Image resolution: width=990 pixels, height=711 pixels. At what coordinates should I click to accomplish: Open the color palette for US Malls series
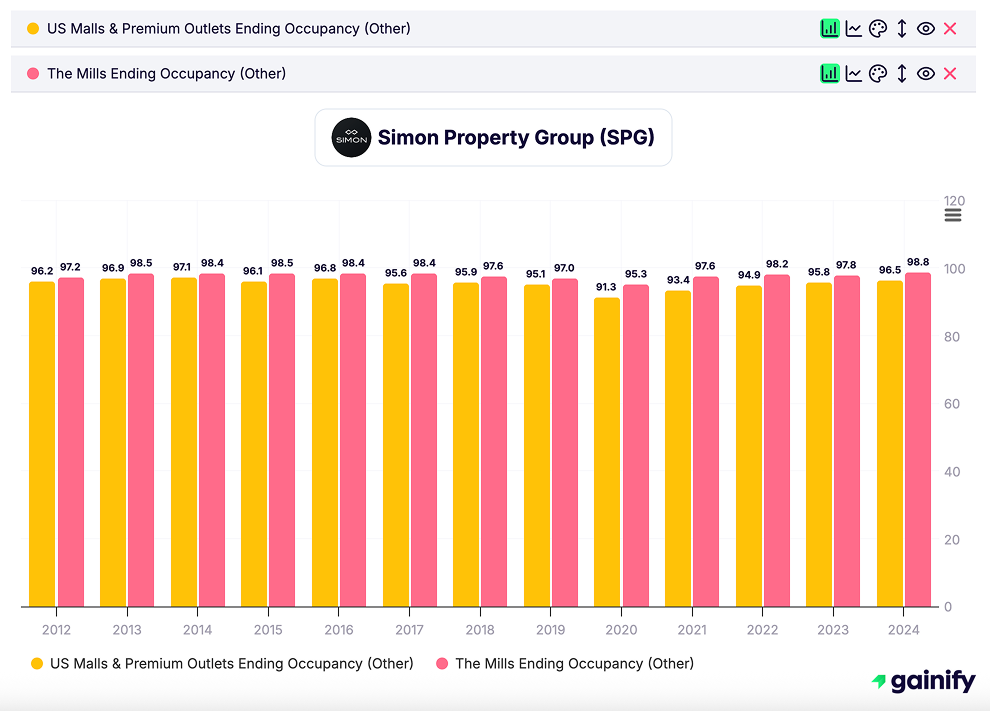point(878,28)
